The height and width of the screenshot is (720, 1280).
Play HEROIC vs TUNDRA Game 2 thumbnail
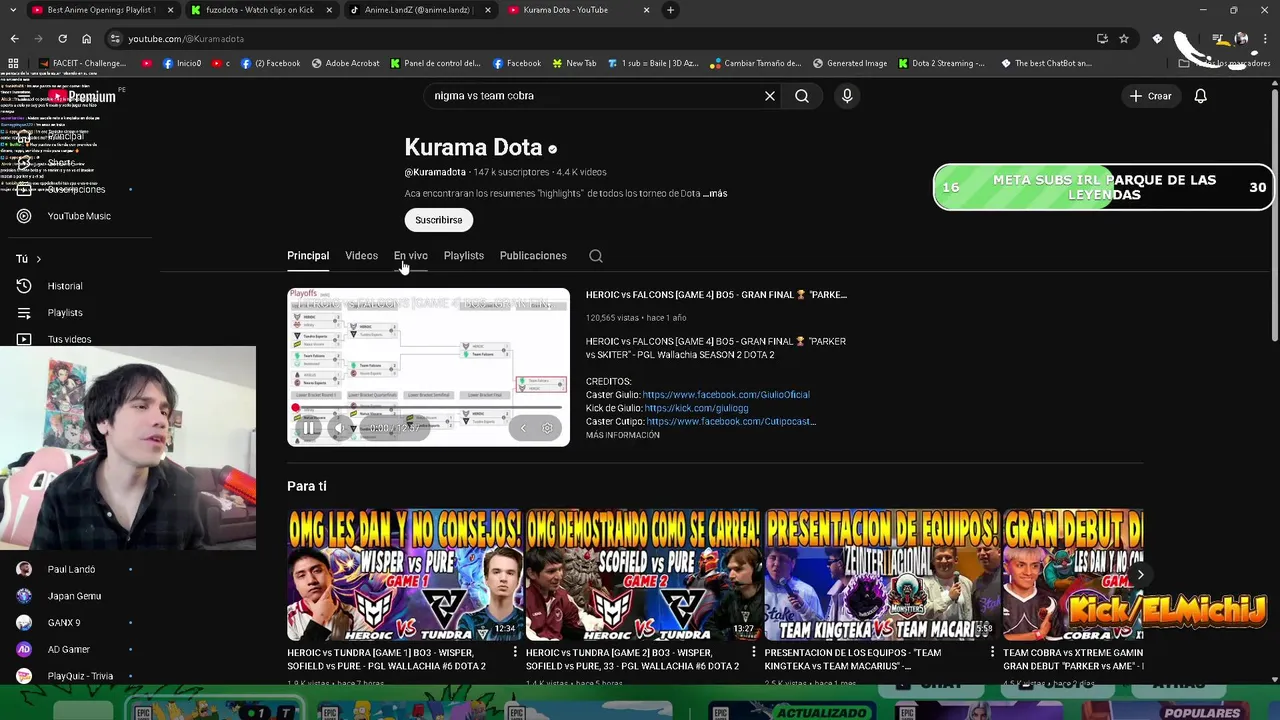(x=642, y=575)
